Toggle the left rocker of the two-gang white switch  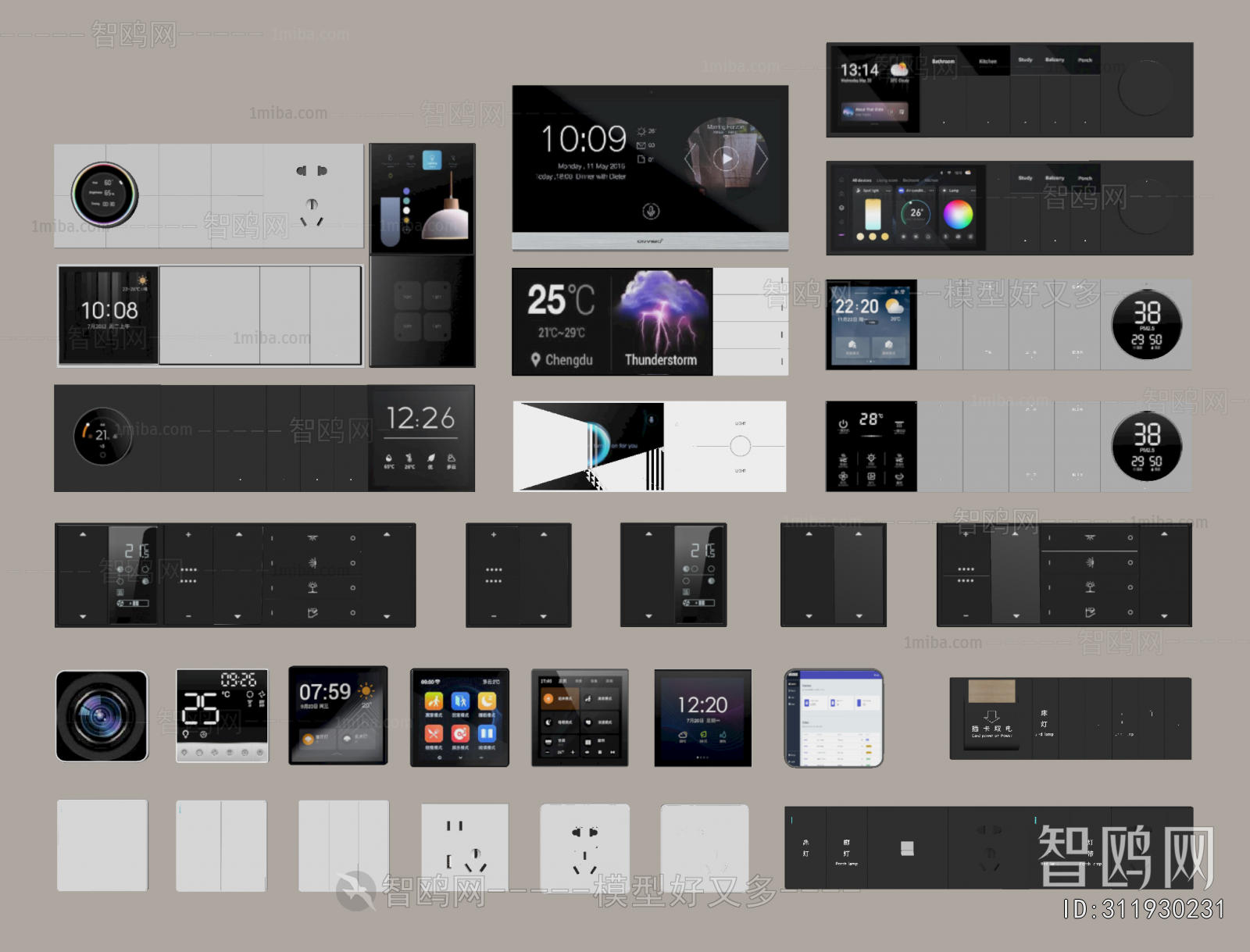click(198, 845)
